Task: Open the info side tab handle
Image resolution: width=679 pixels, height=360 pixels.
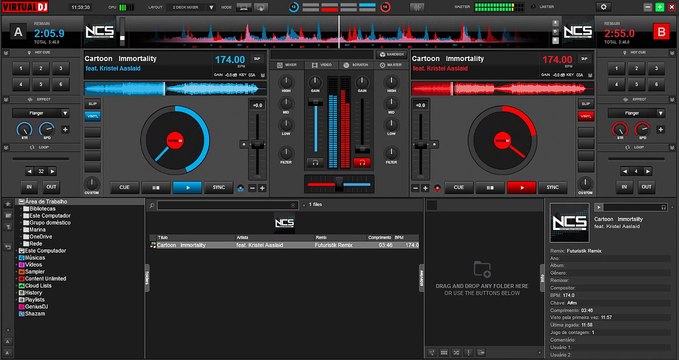Action: tap(542, 278)
